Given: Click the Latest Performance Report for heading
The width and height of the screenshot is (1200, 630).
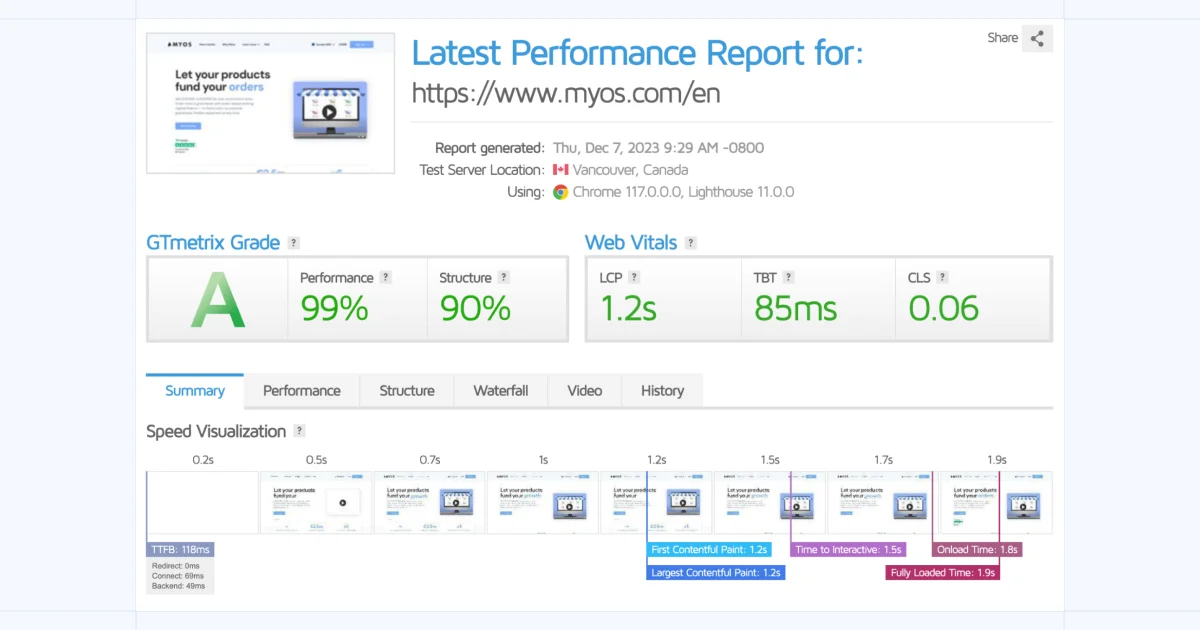Looking at the screenshot, I should 637,53.
